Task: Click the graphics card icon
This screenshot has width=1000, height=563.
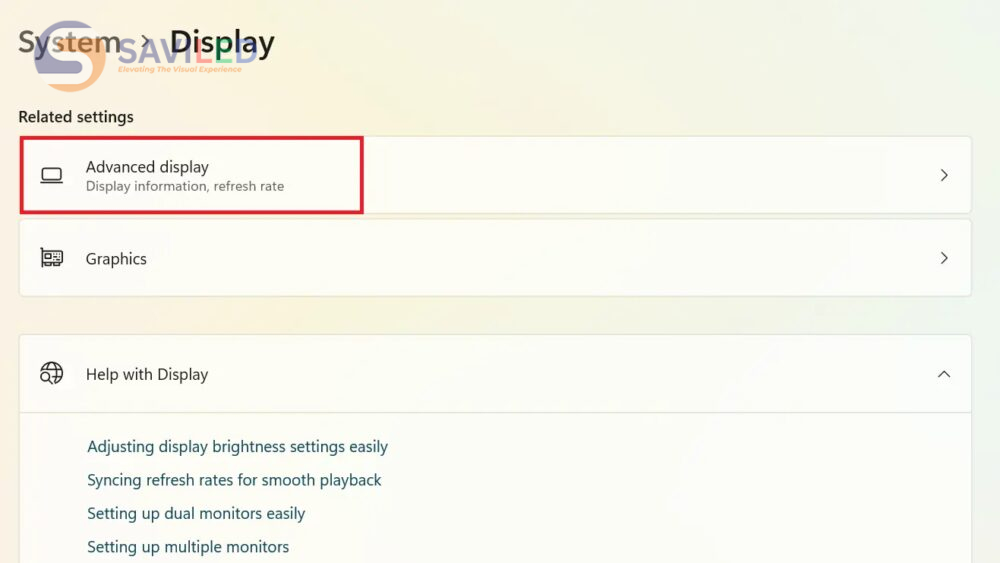Action: [x=52, y=258]
